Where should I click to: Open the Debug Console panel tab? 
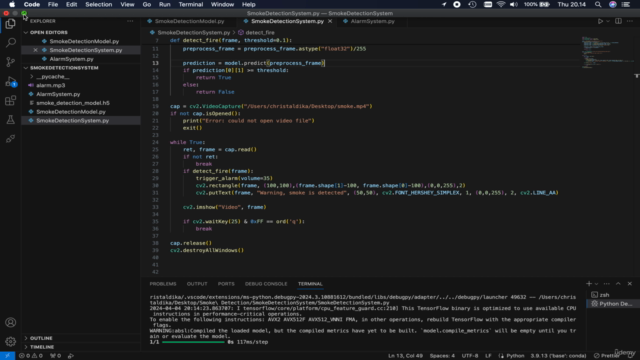tap(266, 284)
